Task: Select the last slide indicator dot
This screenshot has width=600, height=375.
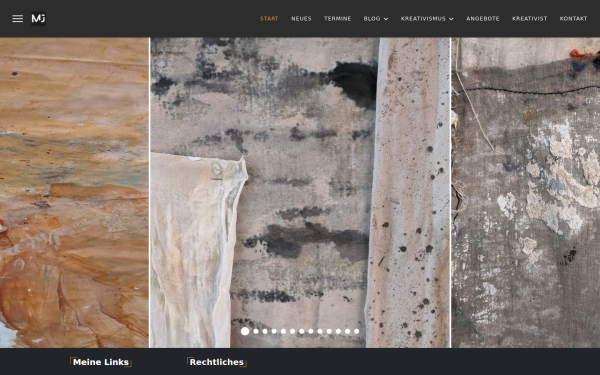Action: (357, 331)
